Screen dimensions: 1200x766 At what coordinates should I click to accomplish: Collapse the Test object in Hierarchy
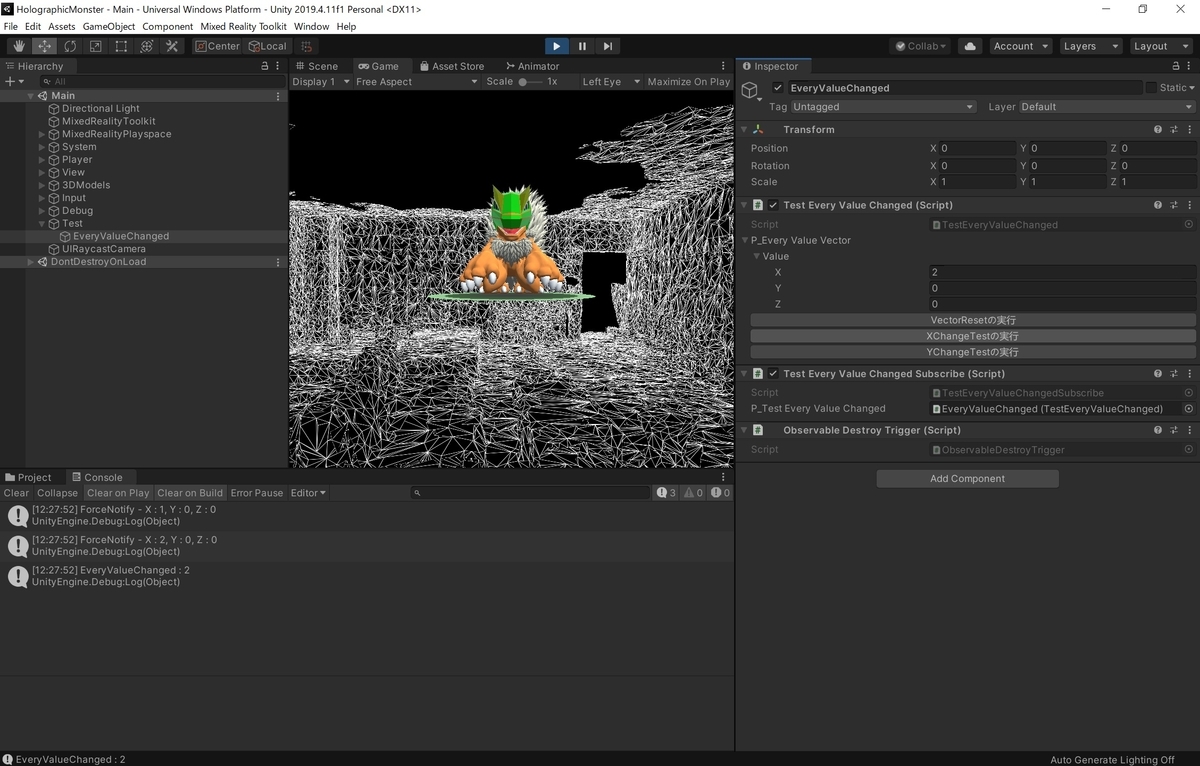42,224
